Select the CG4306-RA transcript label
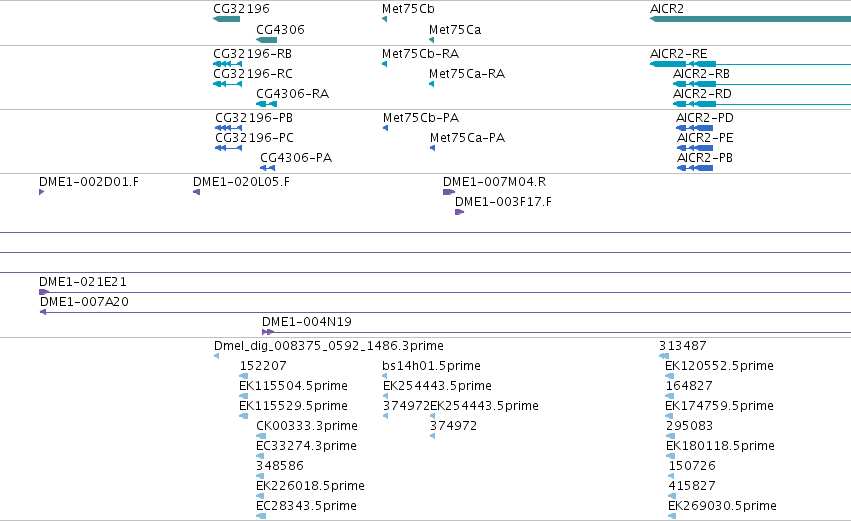This screenshot has width=851, height=521. coord(293,94)
